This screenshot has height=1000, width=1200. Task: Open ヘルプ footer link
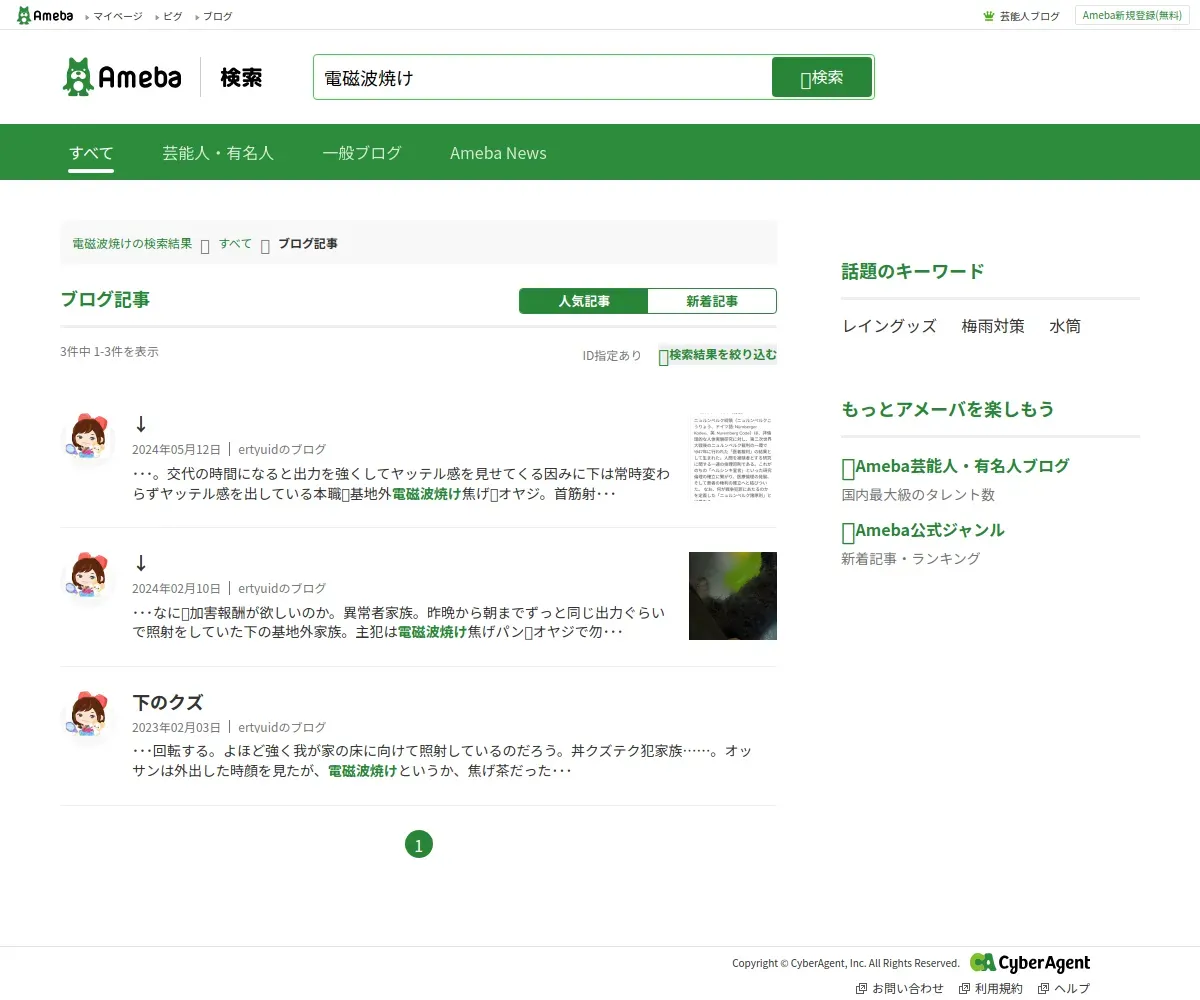click(1064, 988)
